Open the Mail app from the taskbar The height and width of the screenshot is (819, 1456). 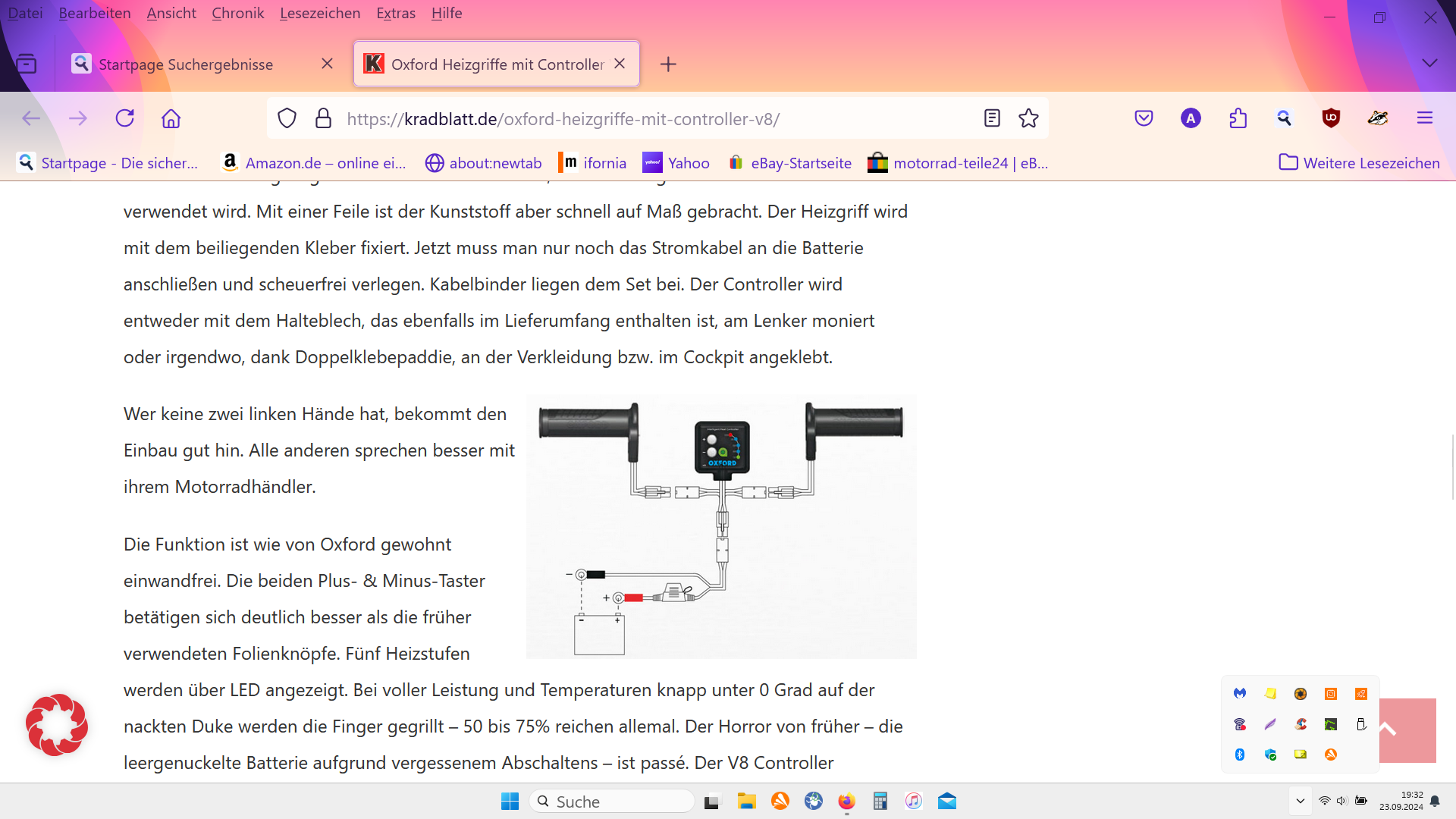coord(947,801)
